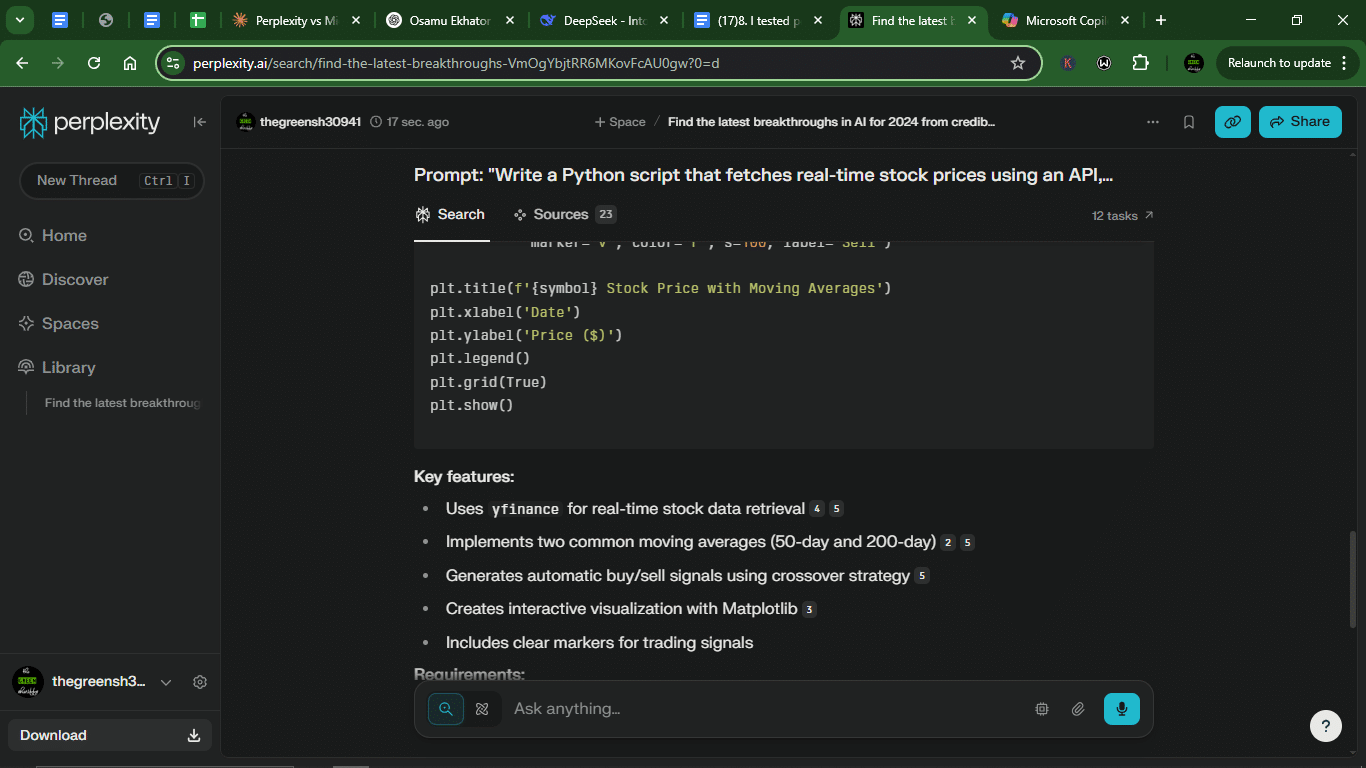This screenshot has width=1366, height=768.
Task: Open the tab search dropdown arrow
Action: pos(20,20)
